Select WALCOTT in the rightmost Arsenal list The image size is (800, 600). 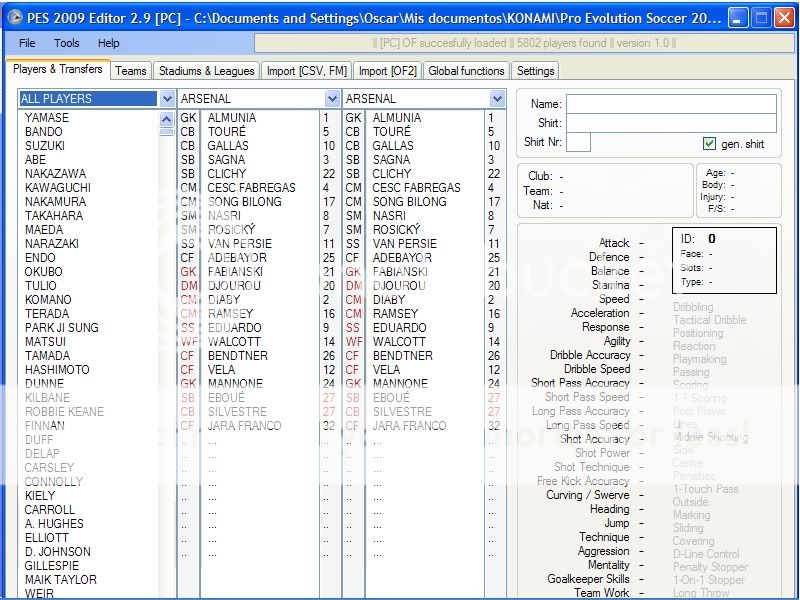pyautogui.click(x=399, y=342)
